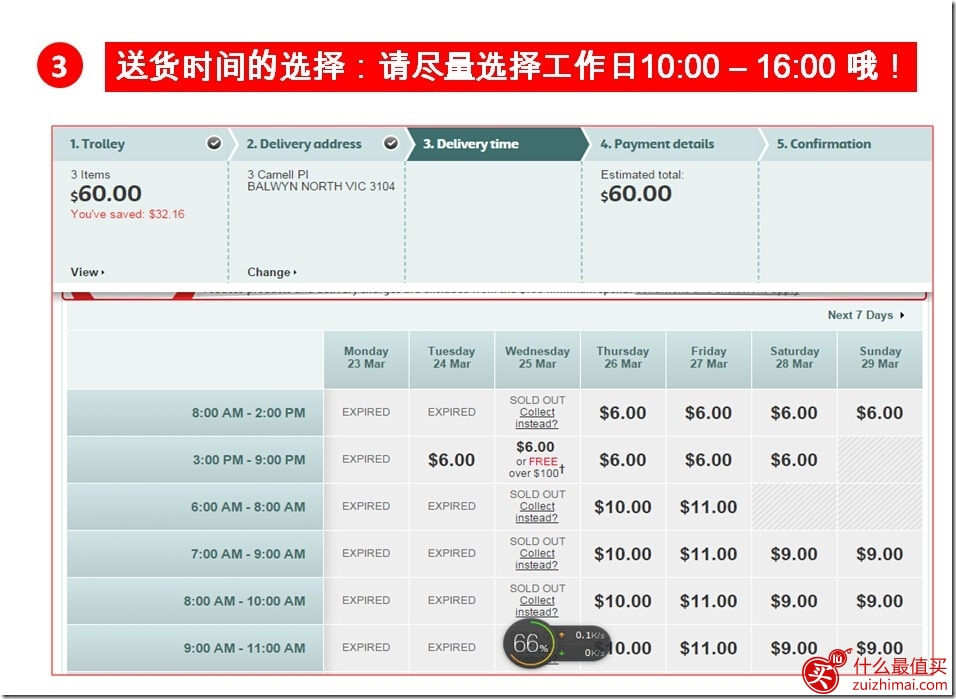Open the Confirmation step tab
Screen dimensions: 956x699
[846, 144]
